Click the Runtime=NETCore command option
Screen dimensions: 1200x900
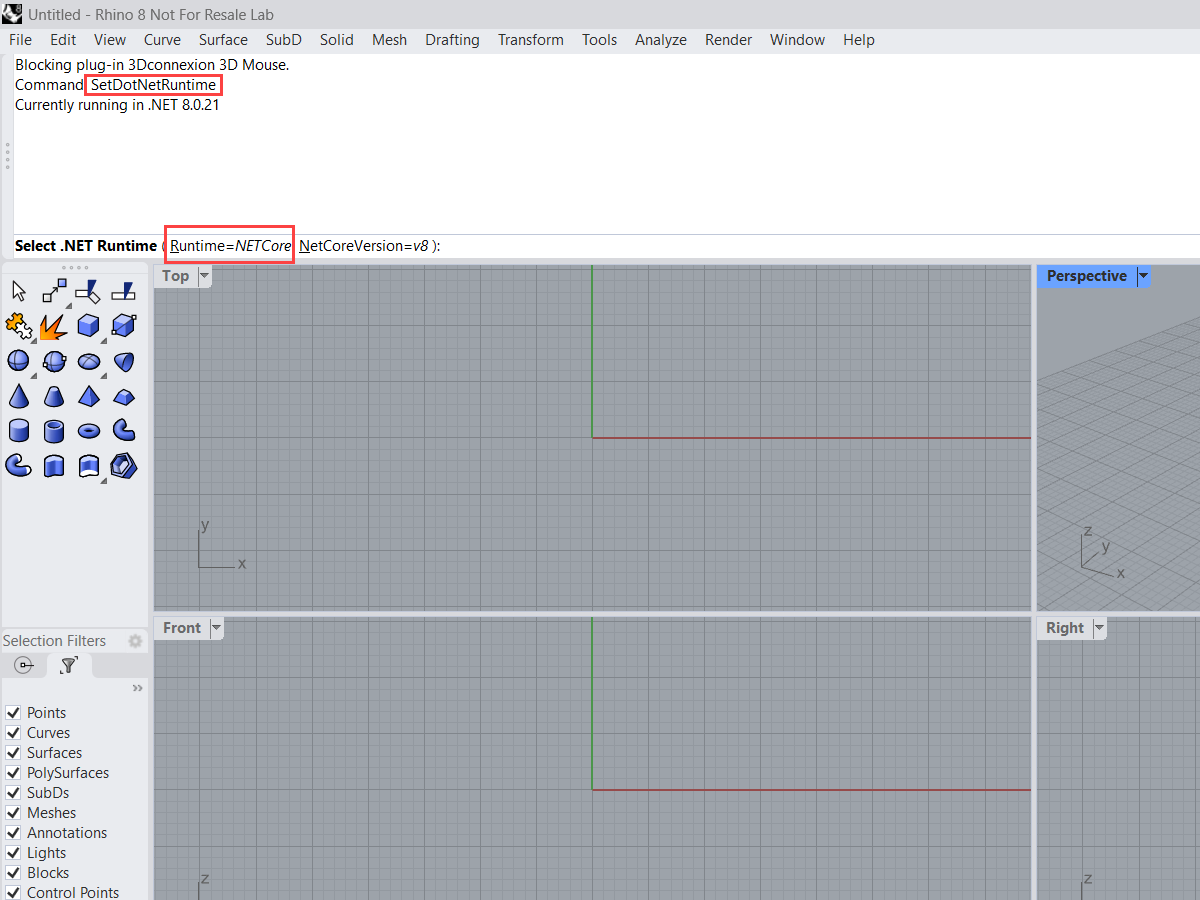[x=228, y=245]
